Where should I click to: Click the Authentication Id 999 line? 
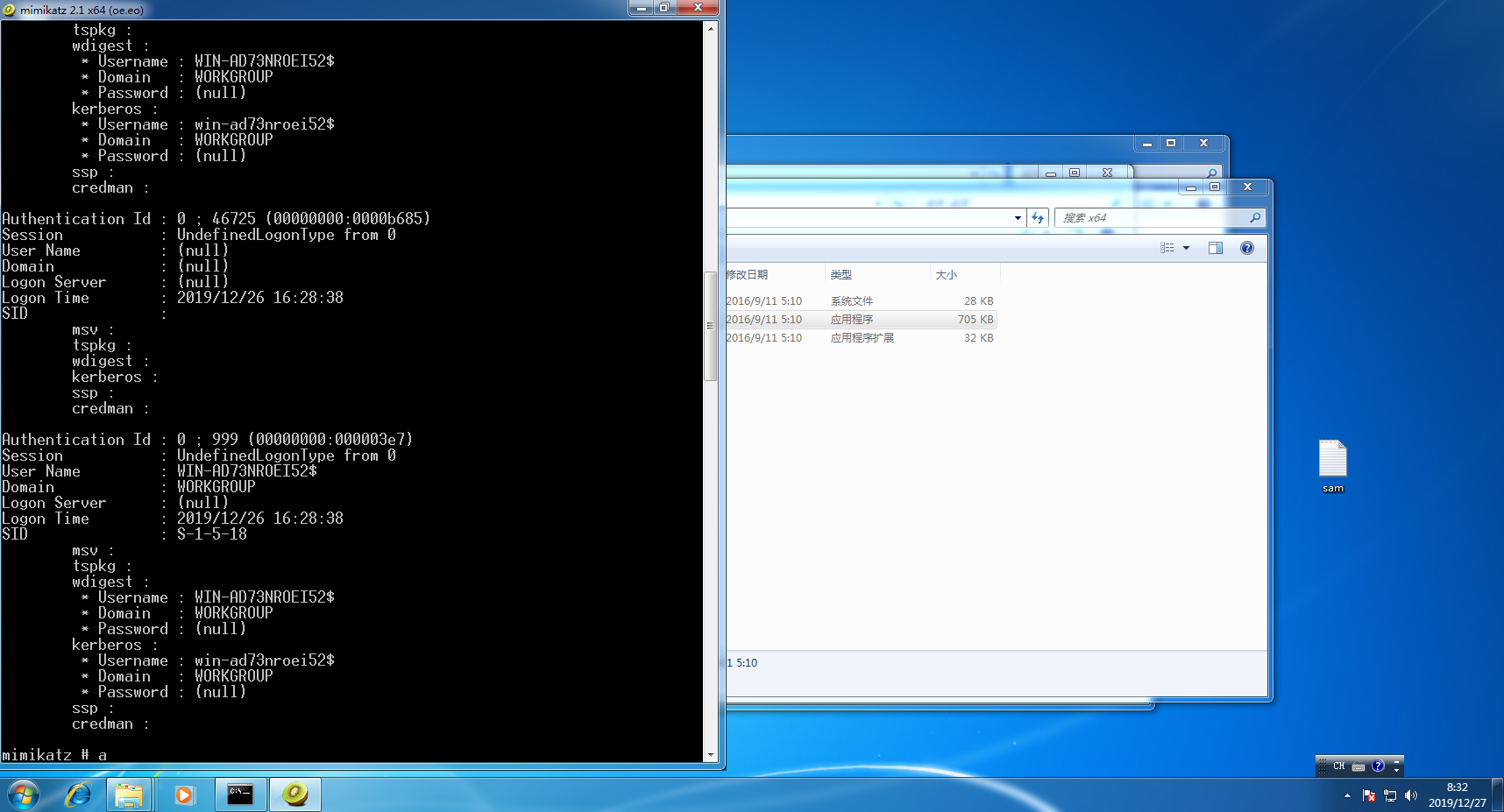[207, 440]
